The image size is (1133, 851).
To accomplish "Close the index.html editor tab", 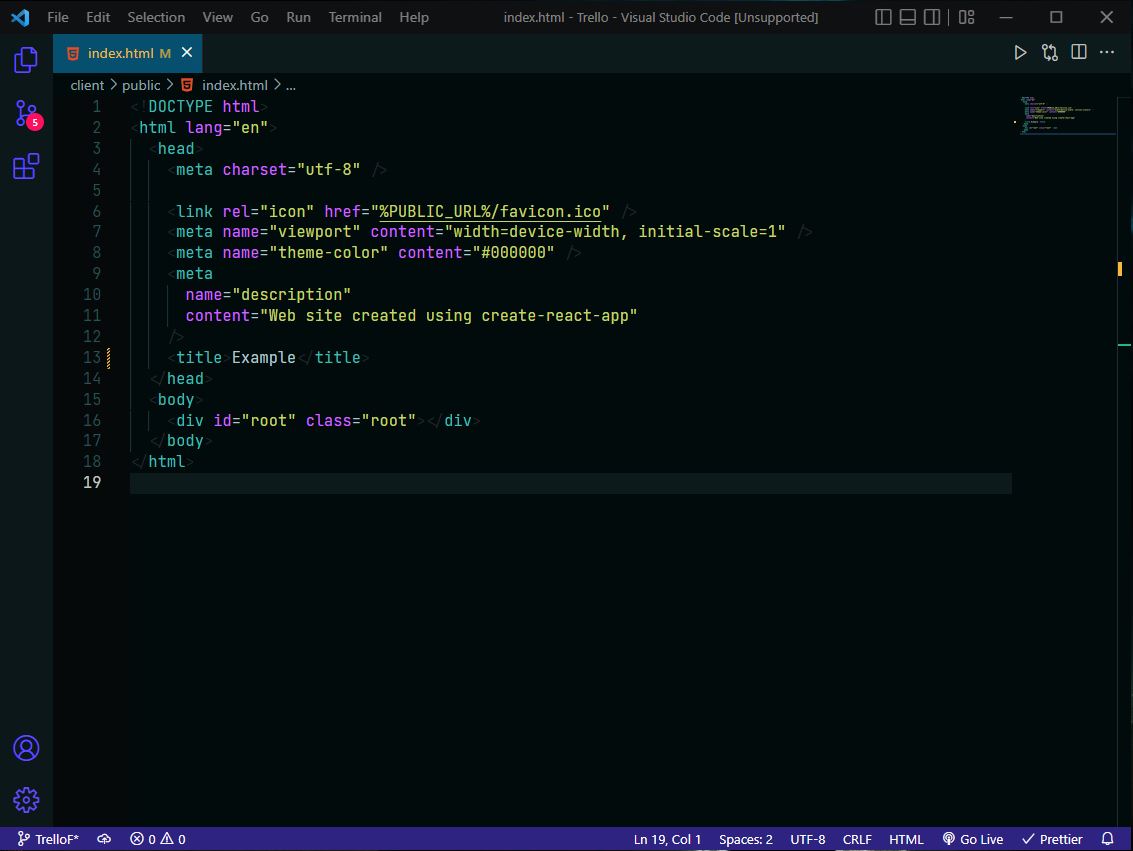I will tap(186, 52).
